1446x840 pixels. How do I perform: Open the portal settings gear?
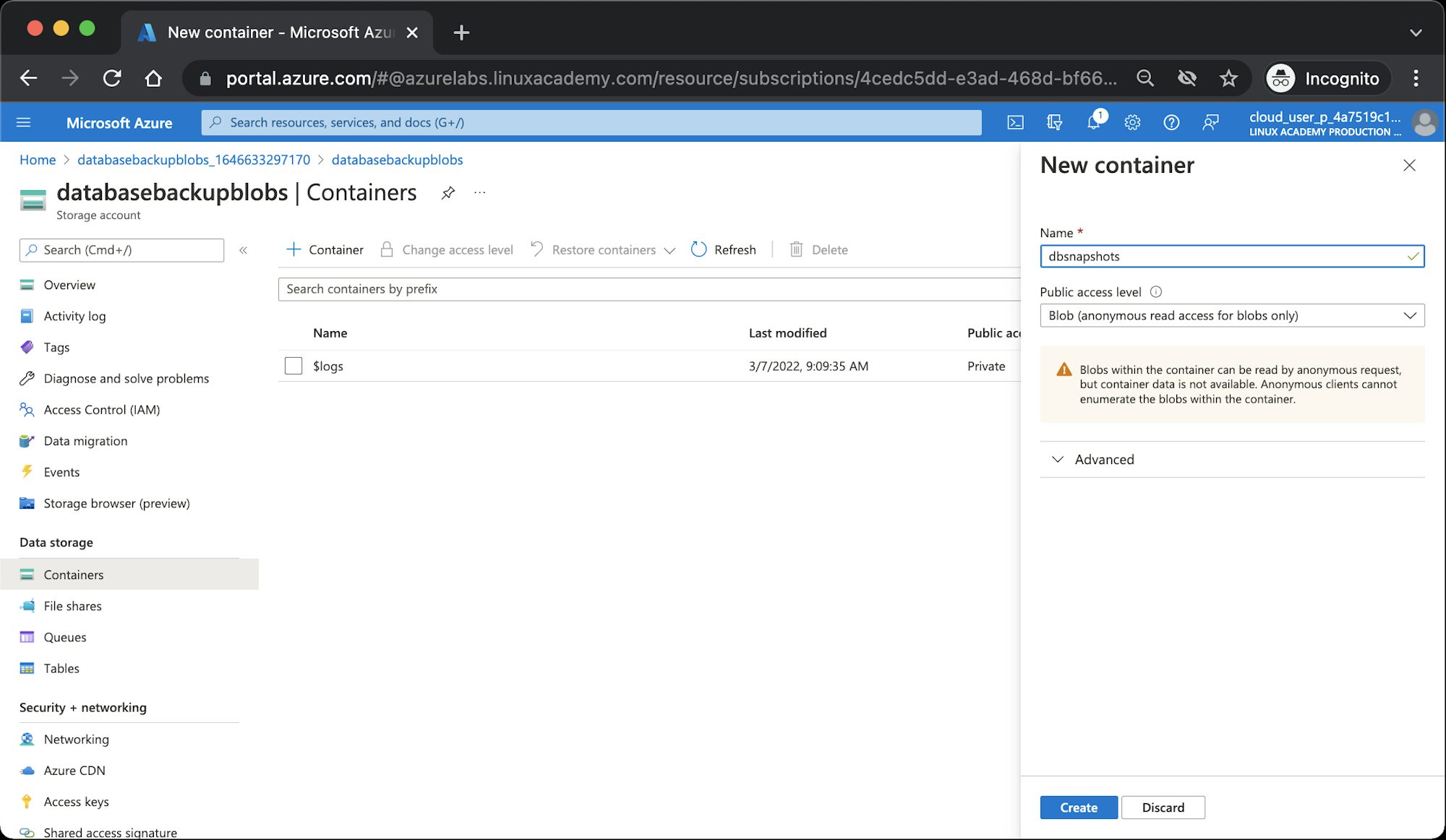pyautogui.click(x=1131, y=122)
